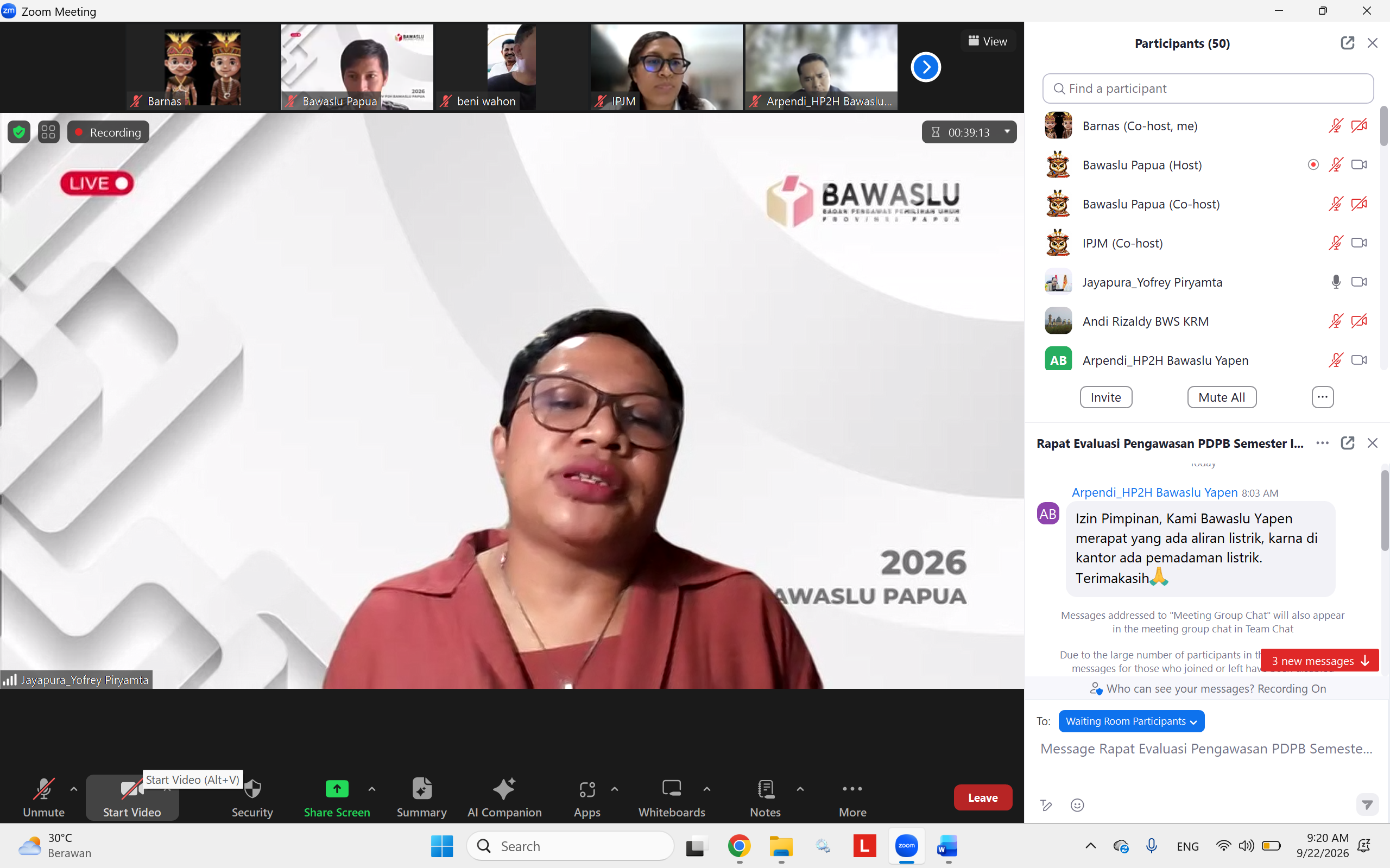Focus the Find a participant field
The image size is (1390, 868).
1208,88
